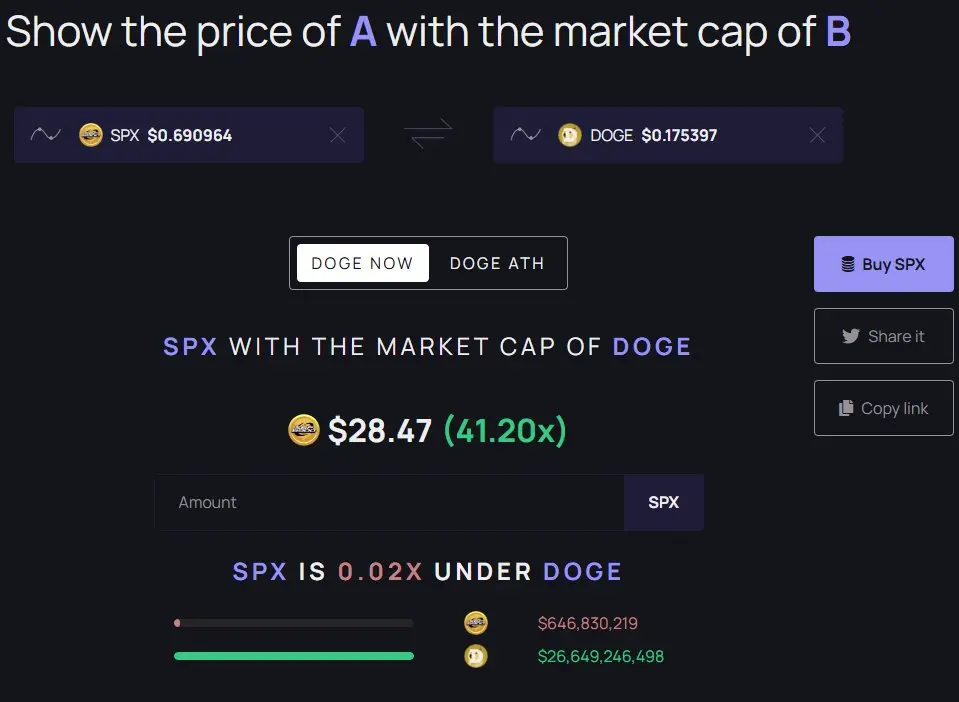Click the SPX unit label beside Amount
The width and height of the screenshot is (959, 702).
coord(663,502)
